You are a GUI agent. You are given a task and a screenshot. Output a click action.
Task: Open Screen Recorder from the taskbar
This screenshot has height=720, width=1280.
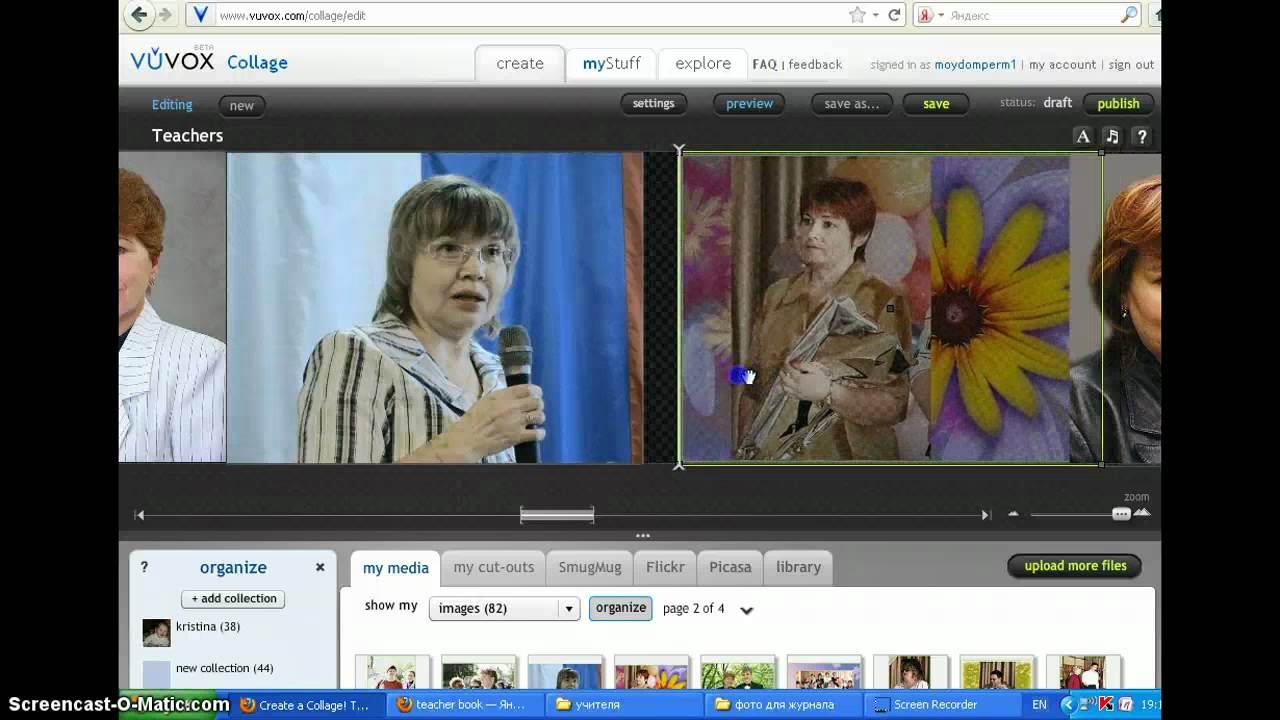[942, 704]
